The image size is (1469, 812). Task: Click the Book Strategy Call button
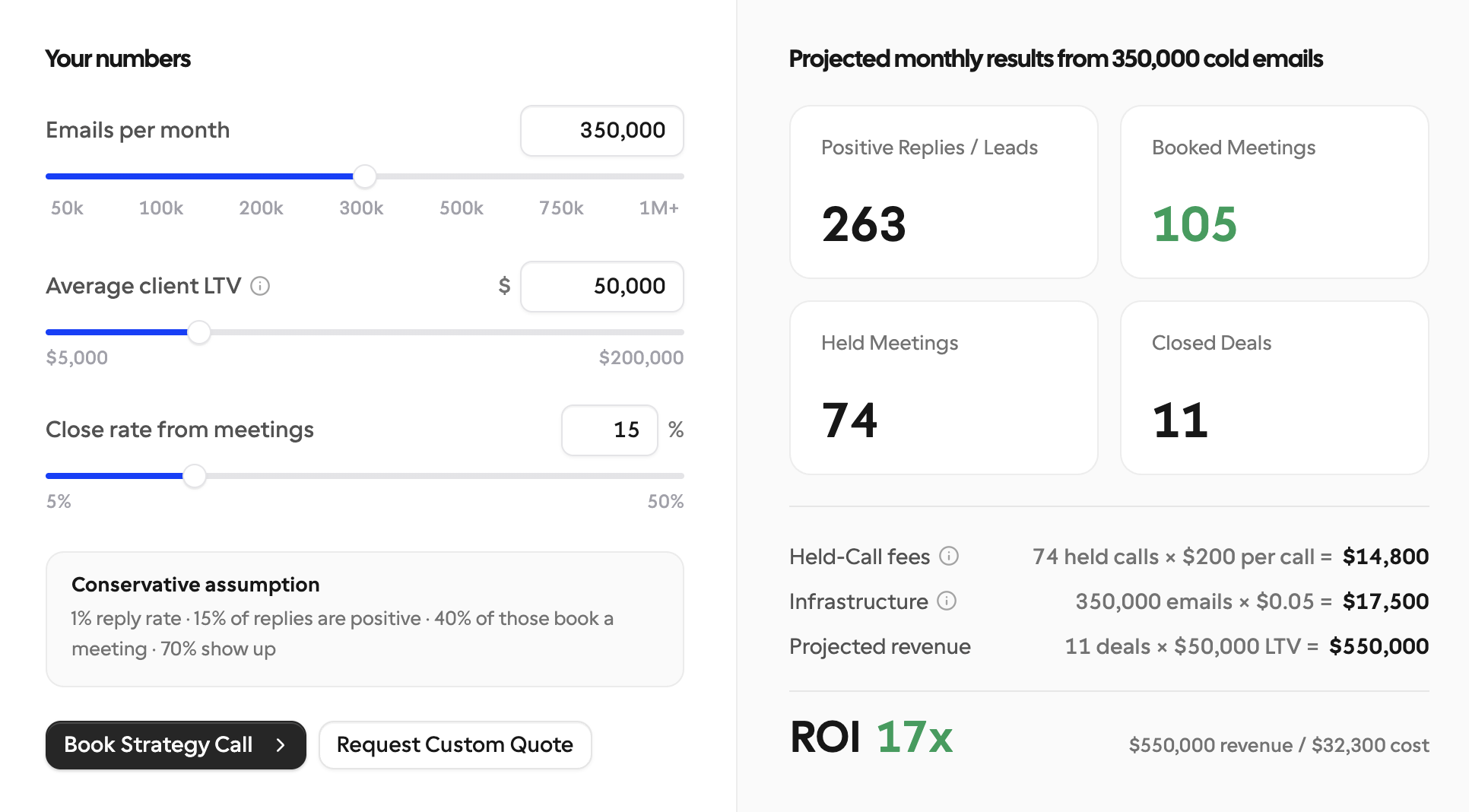[176, 744]
